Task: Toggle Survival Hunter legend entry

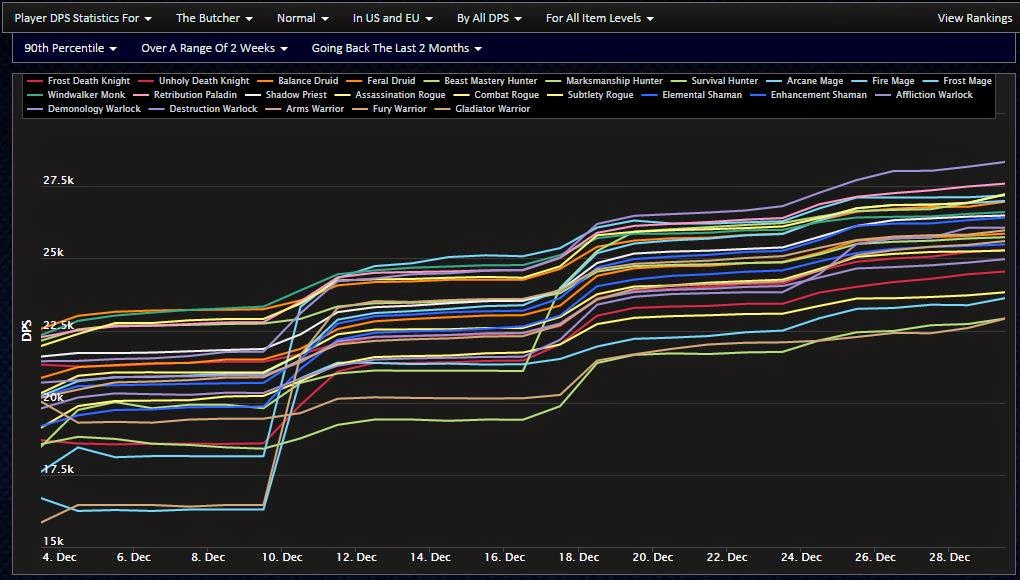Action: pos(716,81)
